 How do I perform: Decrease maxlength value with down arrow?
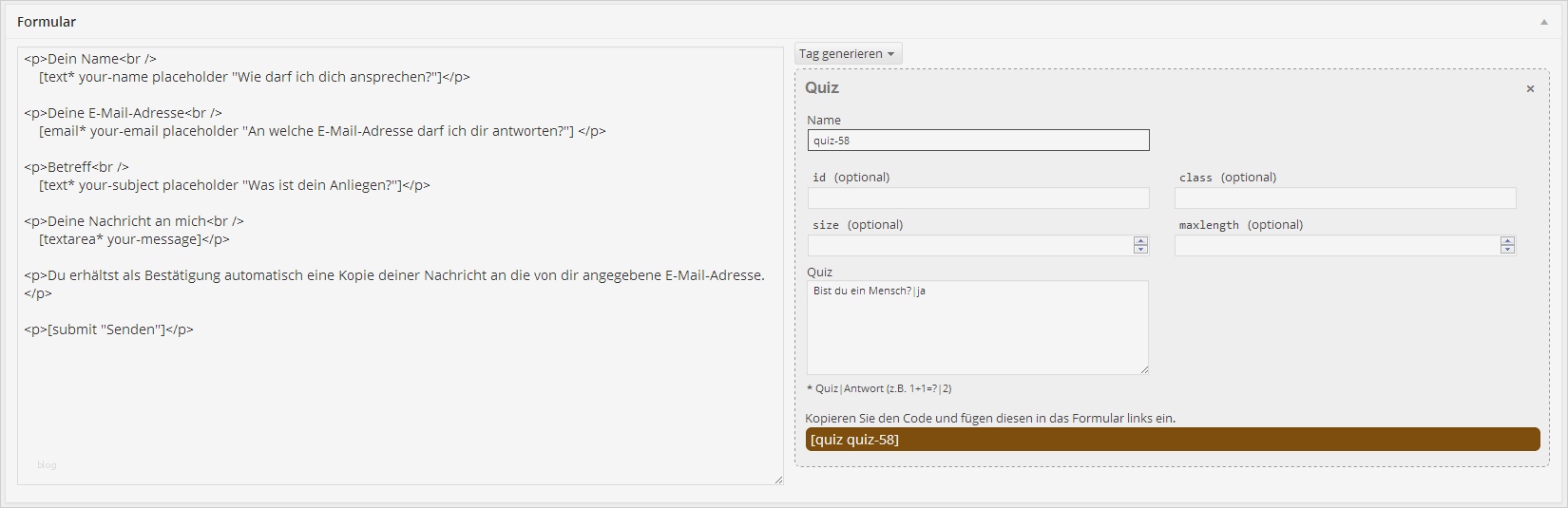(x=1507, y=250)
